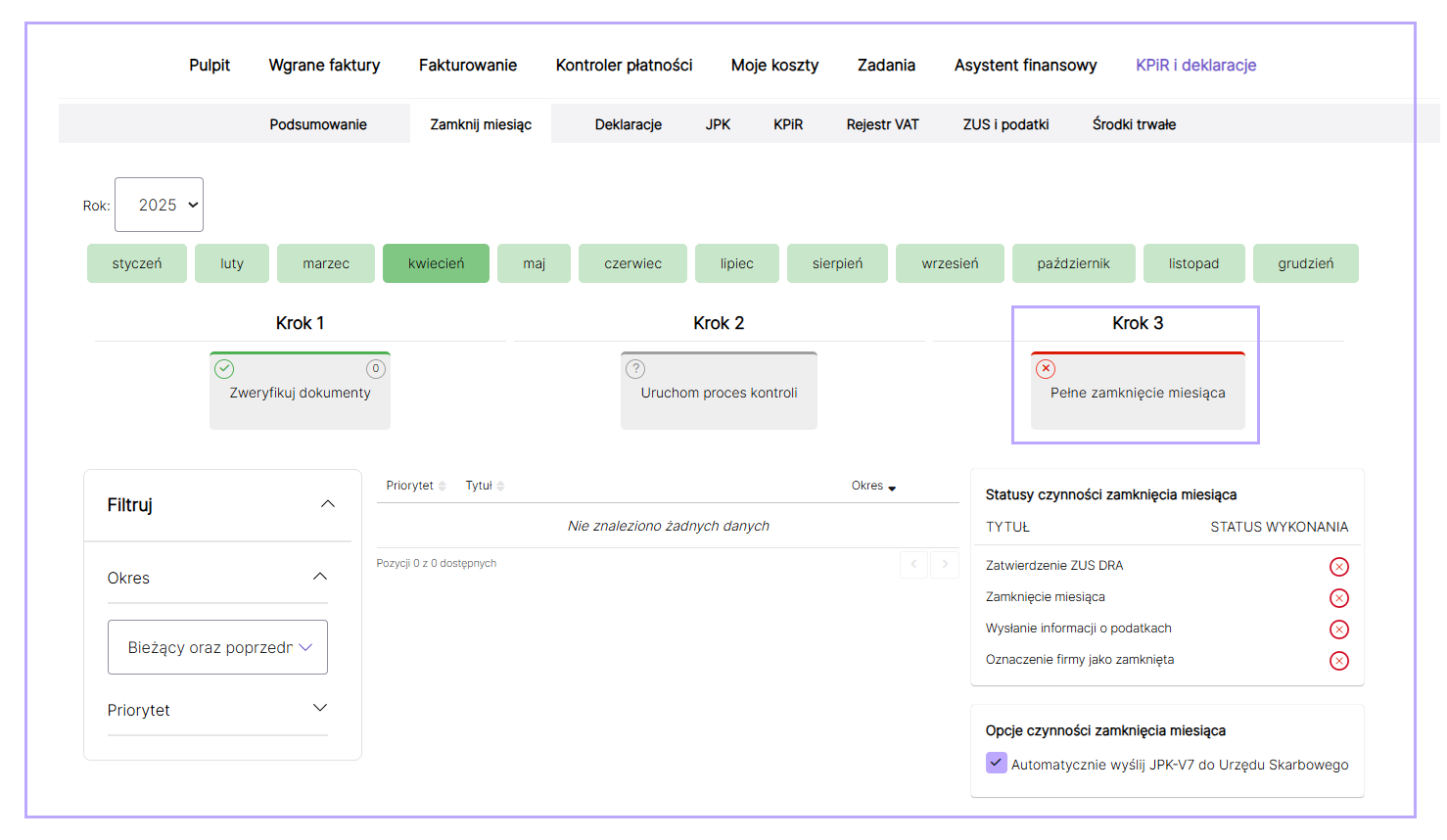Open the JPK tab
This screenshot has width=1447, height=840.
pos(718,124)
